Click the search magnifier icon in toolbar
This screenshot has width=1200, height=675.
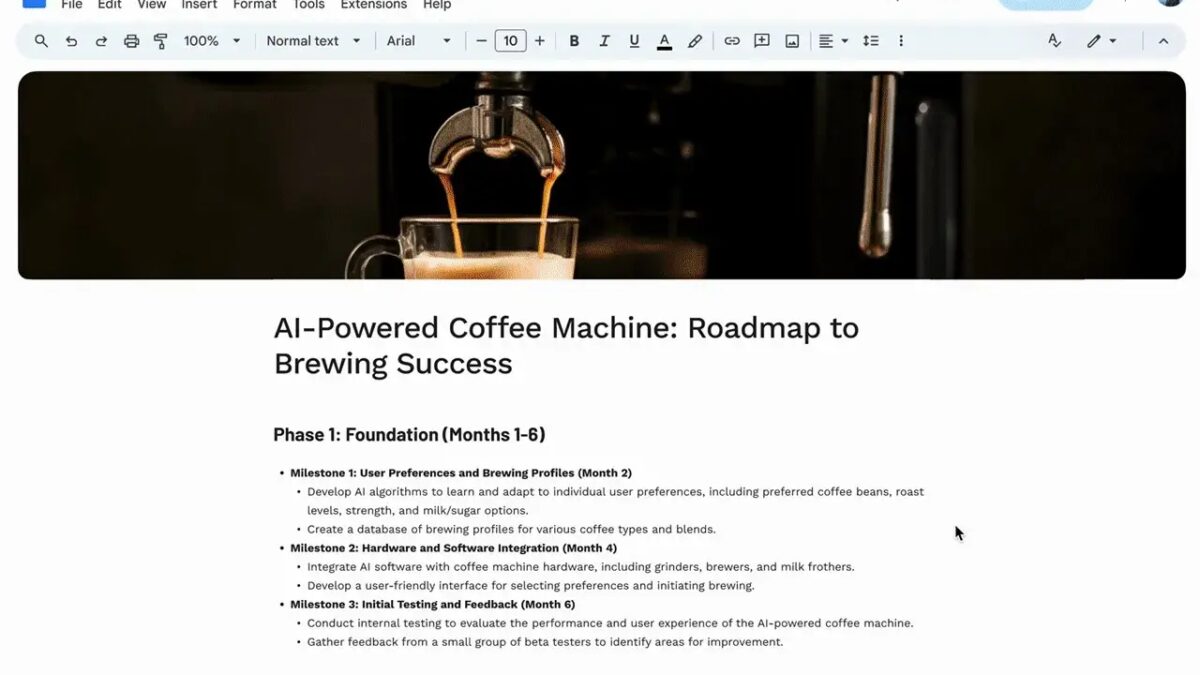coord(41,41)
